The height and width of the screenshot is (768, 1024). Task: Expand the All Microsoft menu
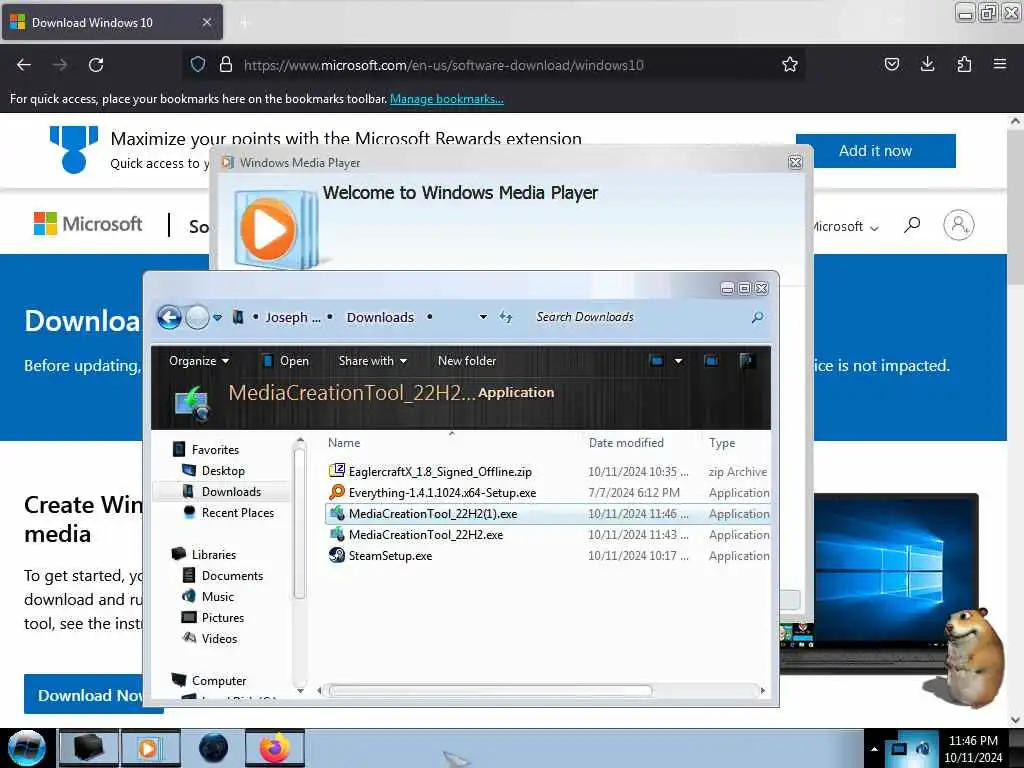pyautogui.click(x=846, y=227)
